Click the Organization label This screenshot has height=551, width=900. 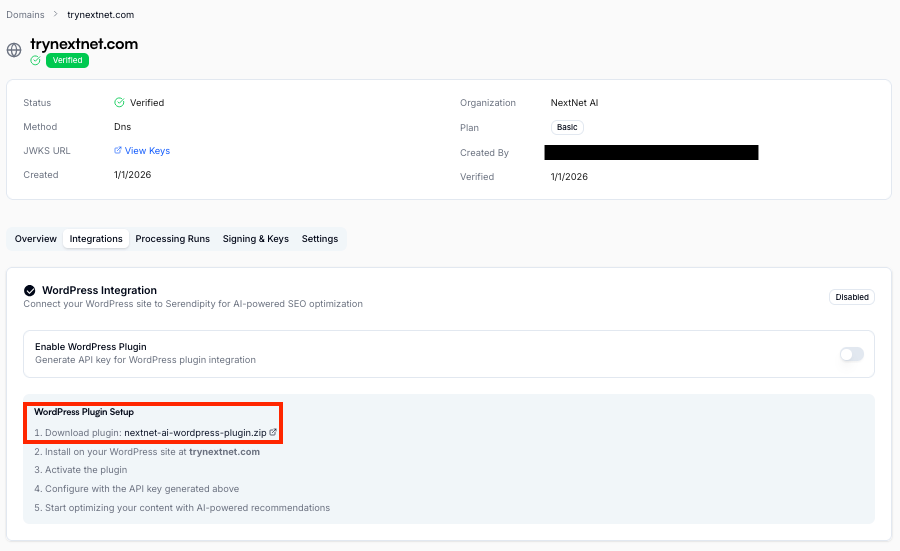(x=488, y=103)
